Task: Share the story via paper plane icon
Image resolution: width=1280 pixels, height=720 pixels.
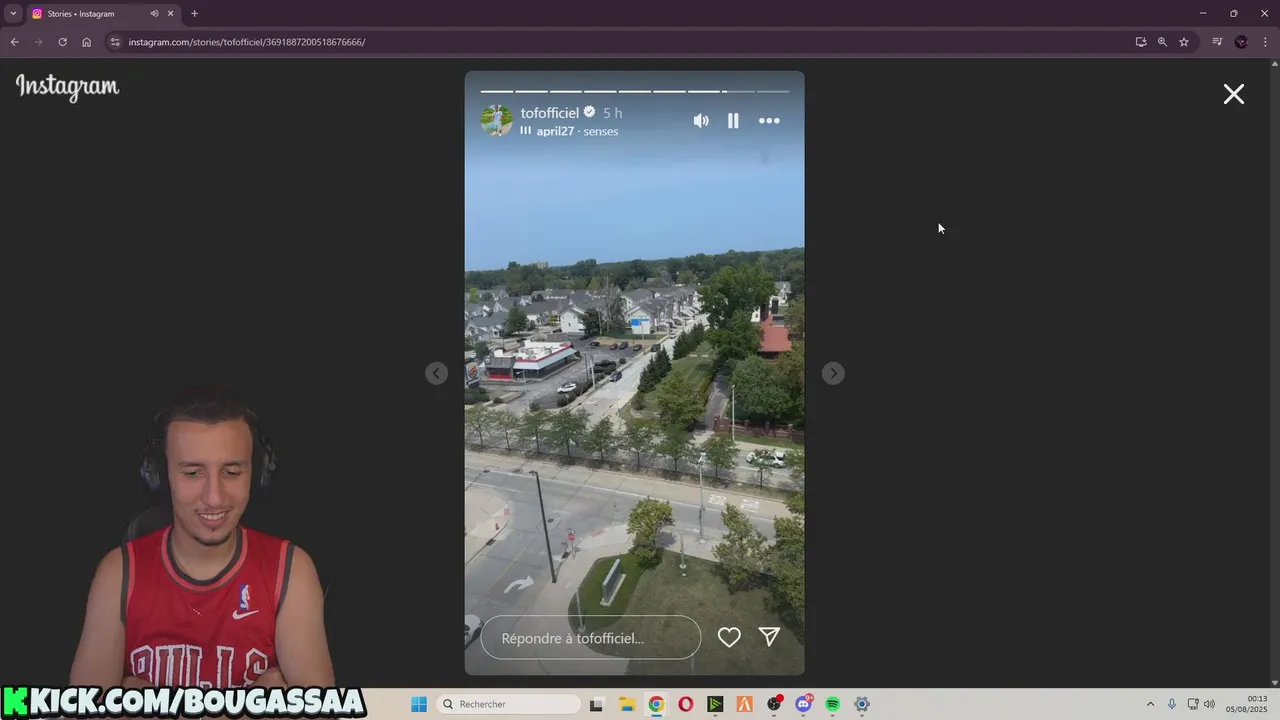Action: [x=769, y=636]
